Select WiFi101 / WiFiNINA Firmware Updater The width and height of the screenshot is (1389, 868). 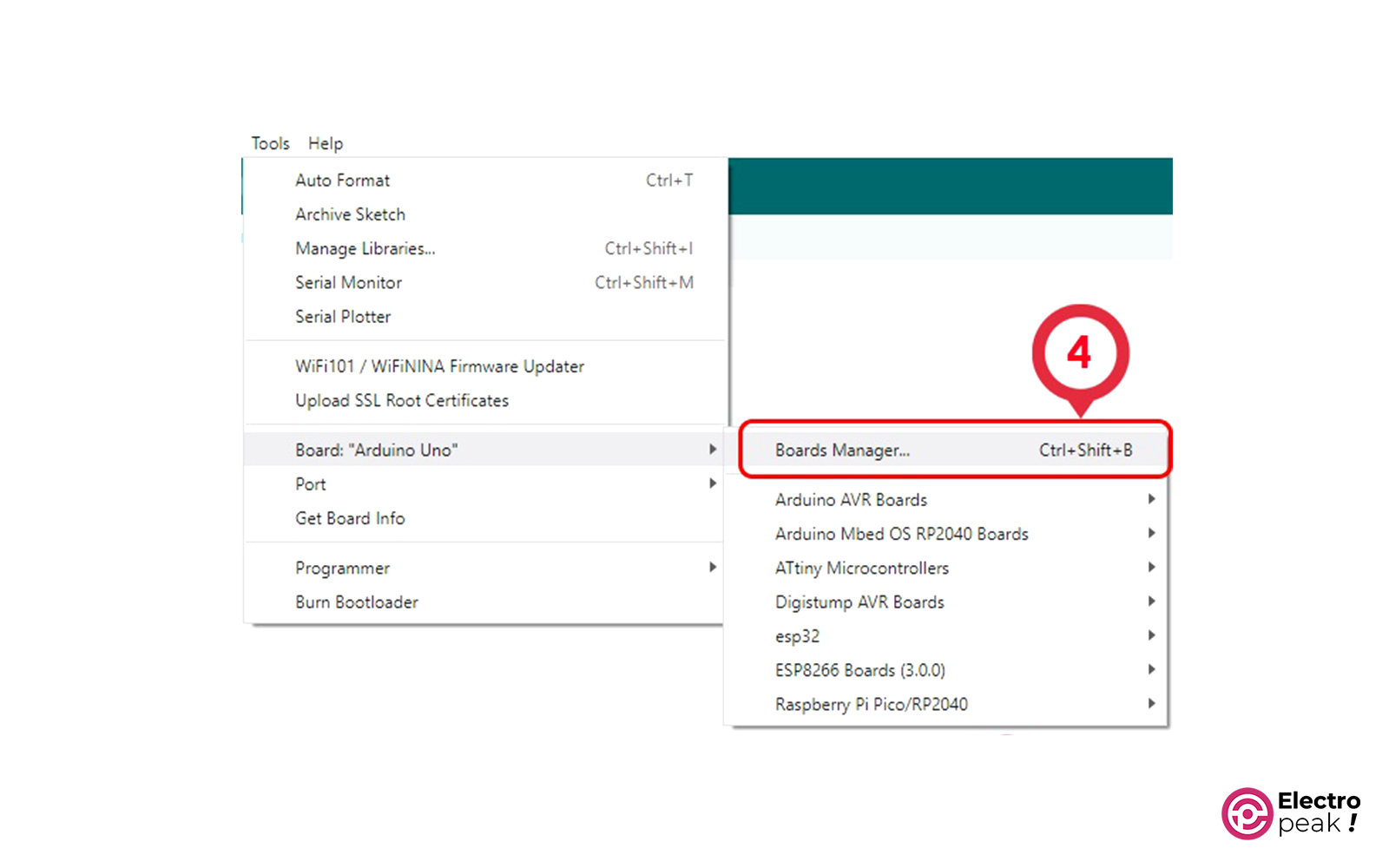pyautogui.click(x=439, y=366)
